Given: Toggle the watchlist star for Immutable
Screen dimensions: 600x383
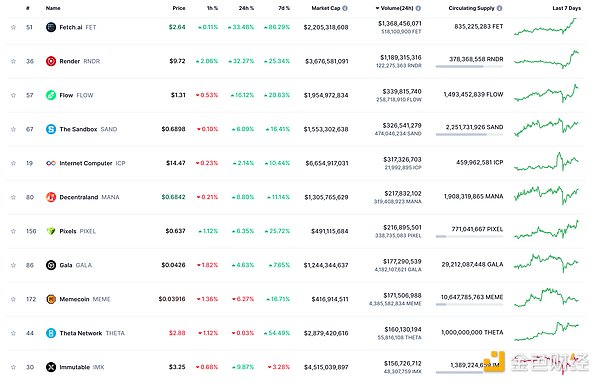Looking at the screenshot, I should [x=13, y=367].
